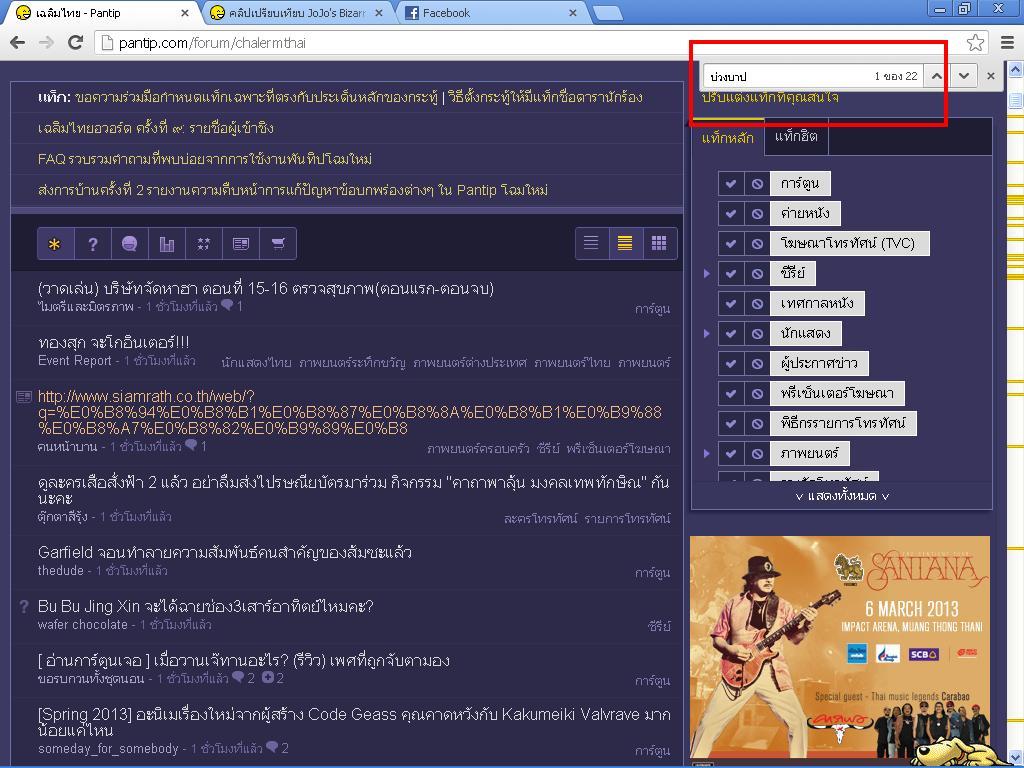Viewport: 1024px width, 768px height.
Task: Toggle the check mark for ซีรีย์ tag
Action: pos(731,274)
